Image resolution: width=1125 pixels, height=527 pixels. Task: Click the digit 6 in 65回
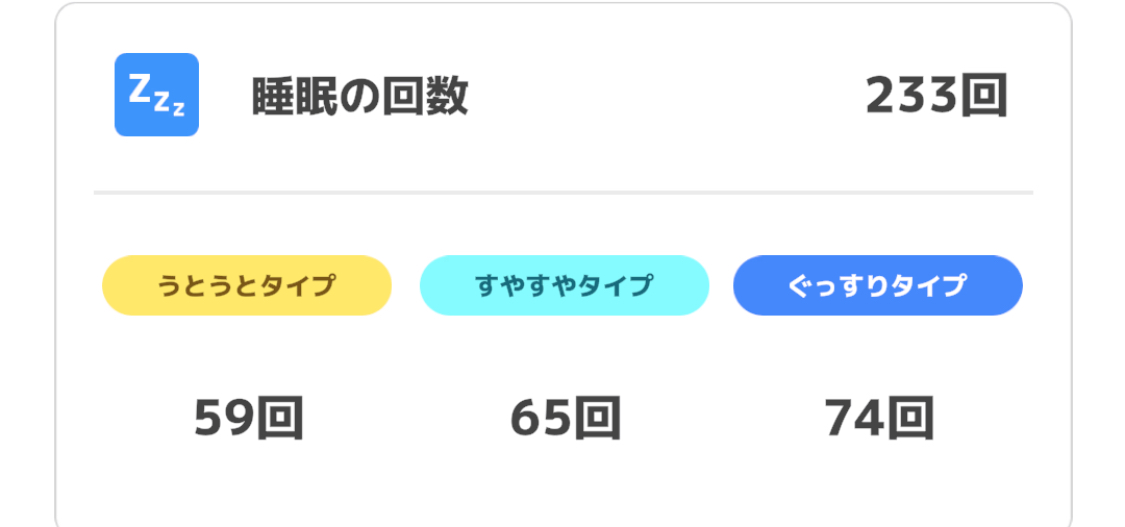(524, 419)
